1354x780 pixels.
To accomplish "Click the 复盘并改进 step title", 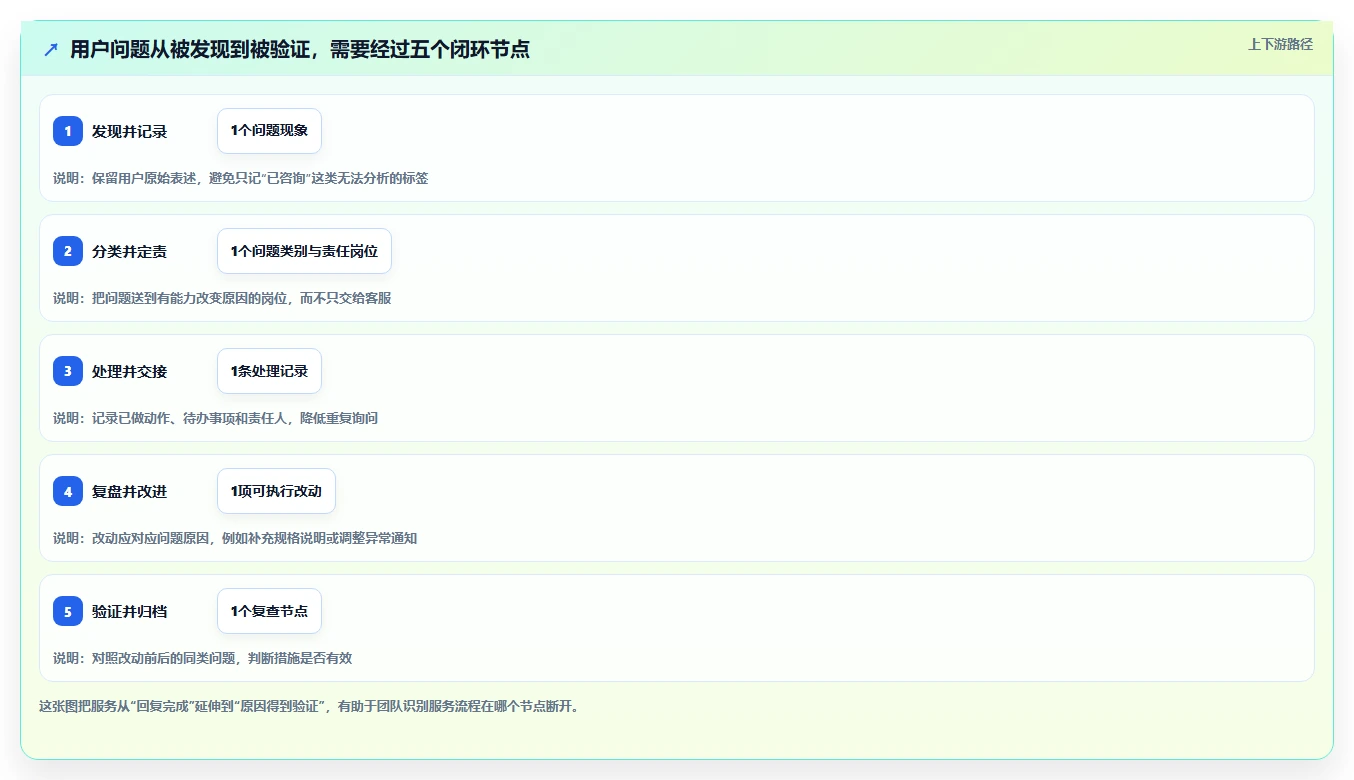I will [129, 491].
